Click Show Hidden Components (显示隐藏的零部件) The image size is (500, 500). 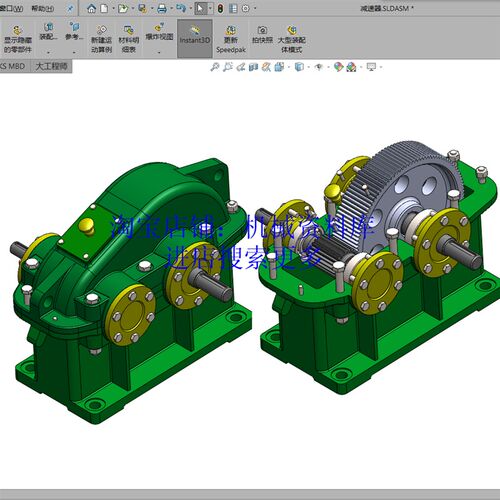pos(18,39)
